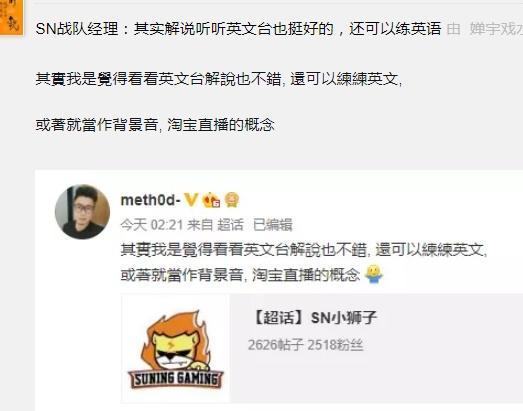Open the Suning Gaming lion logo
Image resolution: width=523 pixels, height=411 pixels.
pos(176,348)
